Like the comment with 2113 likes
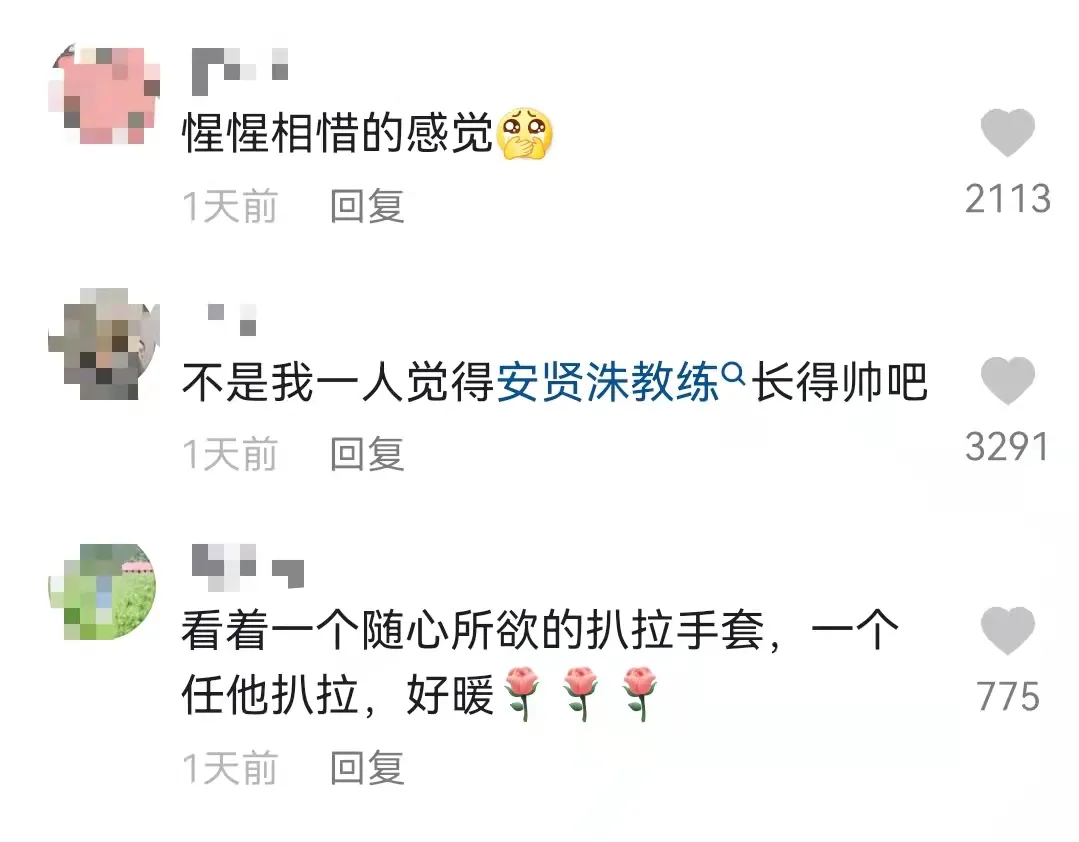 point(1007,132)
